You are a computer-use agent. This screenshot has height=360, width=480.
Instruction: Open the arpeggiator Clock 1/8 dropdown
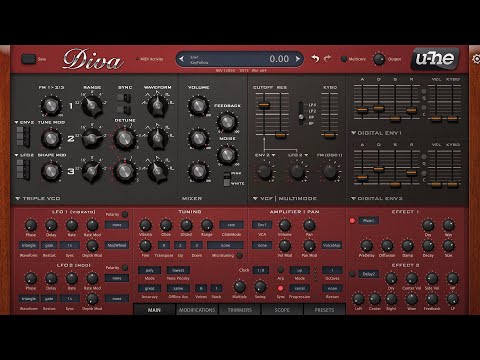click(x=261, y=270)
